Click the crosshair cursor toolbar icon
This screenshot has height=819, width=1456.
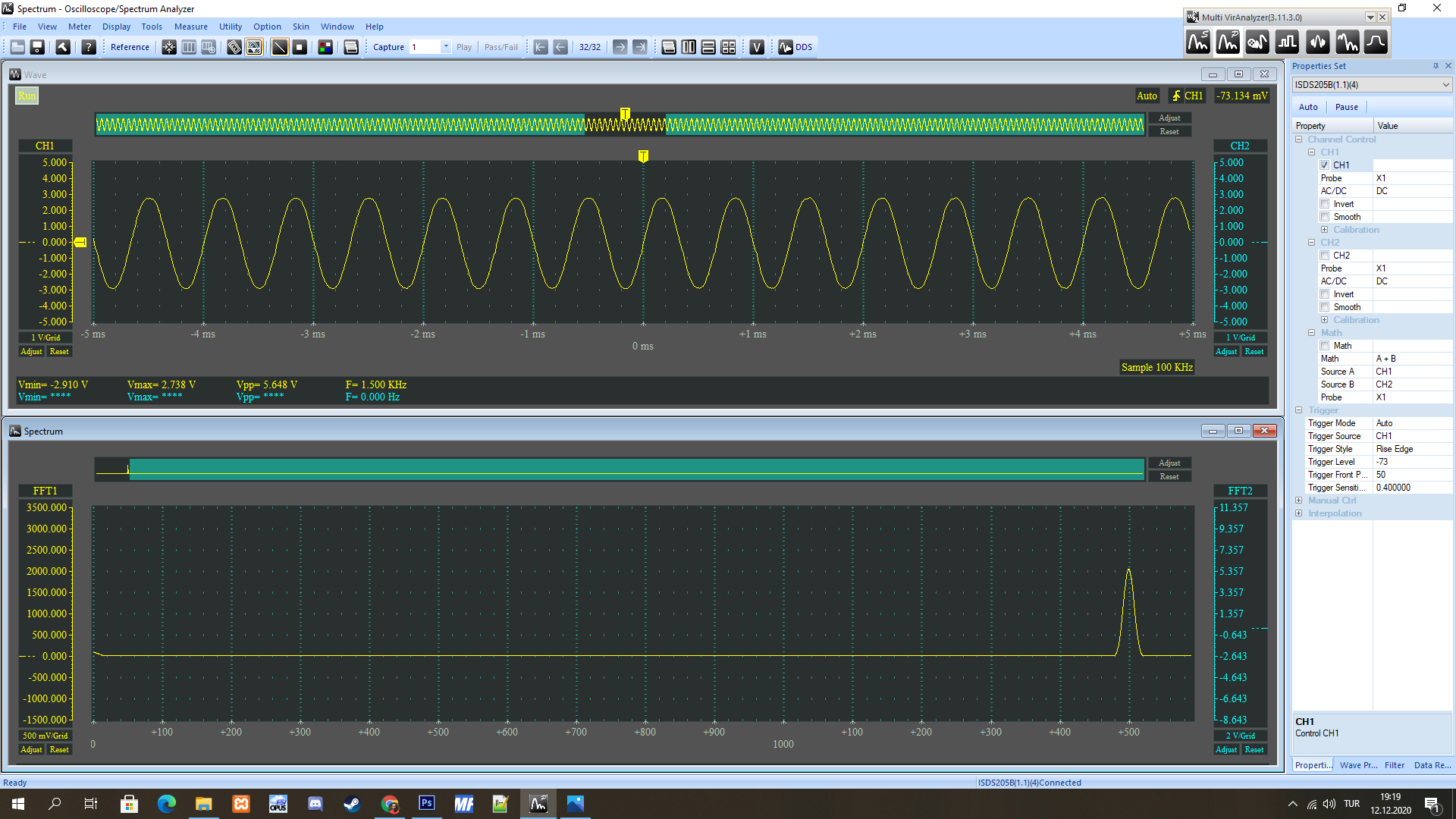pyautogui.click(x=169, y=47)
